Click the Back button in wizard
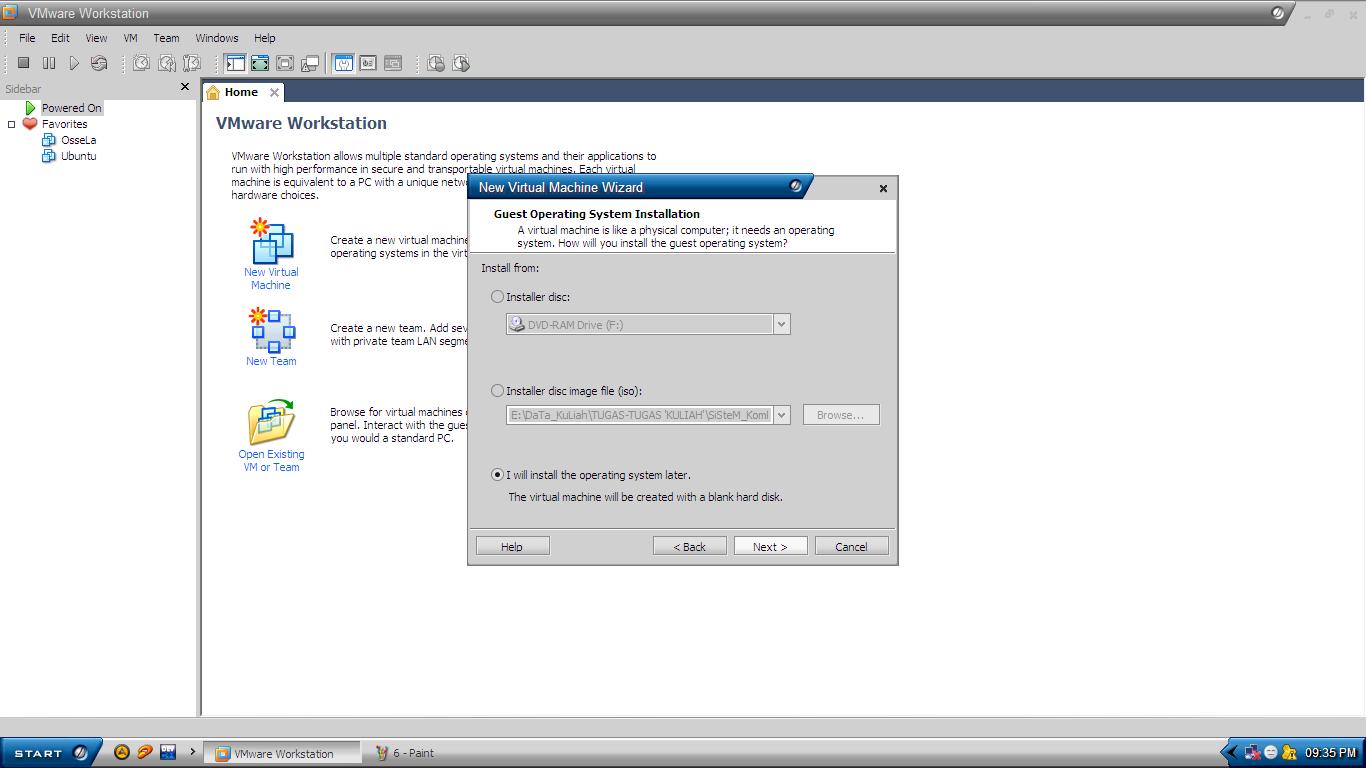This screenshot has width=1366, height=768. pyautogui.click(x=689, y=546)
